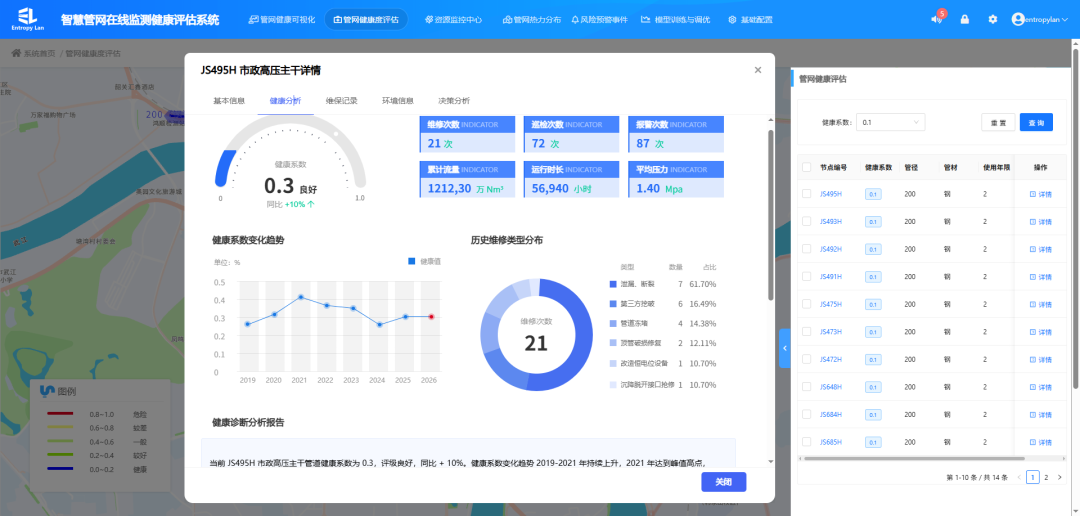Viewport: 1080px width, 516px height.
Task: Go to page 2 in pagination
Action: click(x=1046, y=477)
